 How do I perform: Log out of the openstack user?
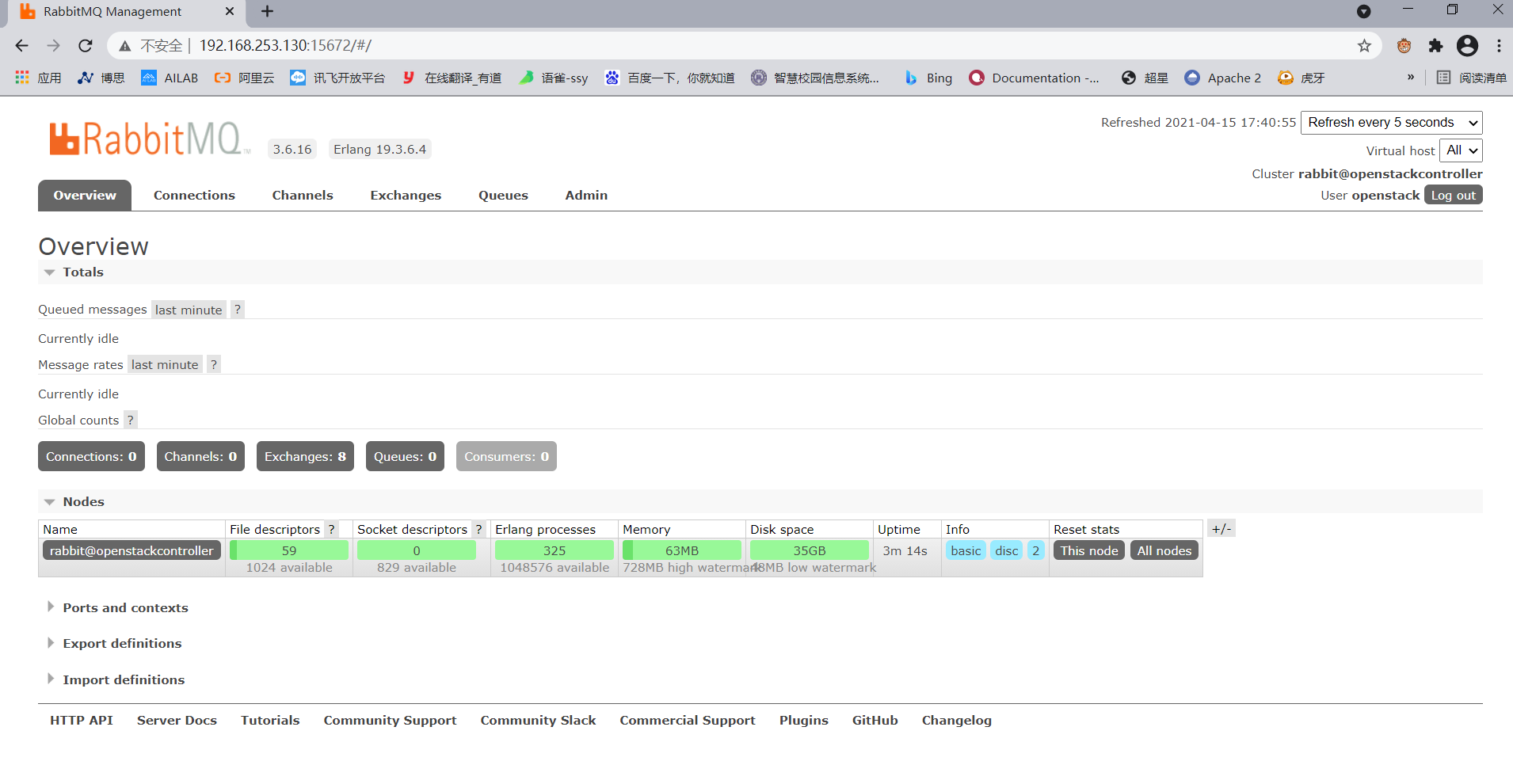point(1454,195)
